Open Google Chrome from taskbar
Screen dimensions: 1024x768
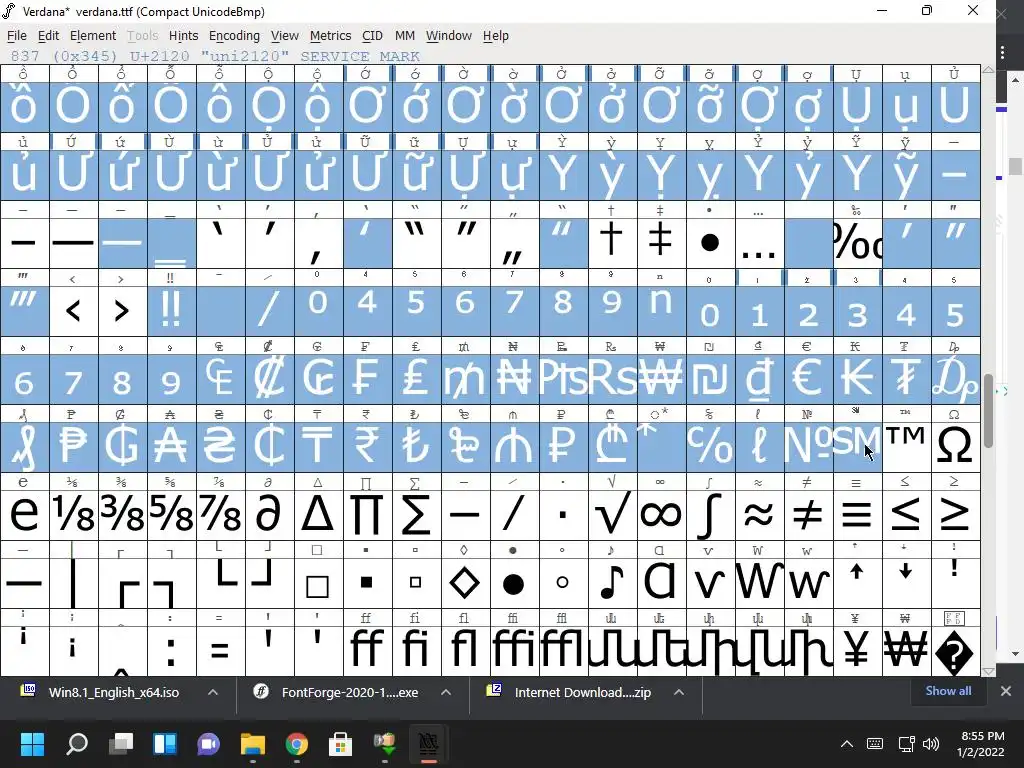(x=296, y=744)
